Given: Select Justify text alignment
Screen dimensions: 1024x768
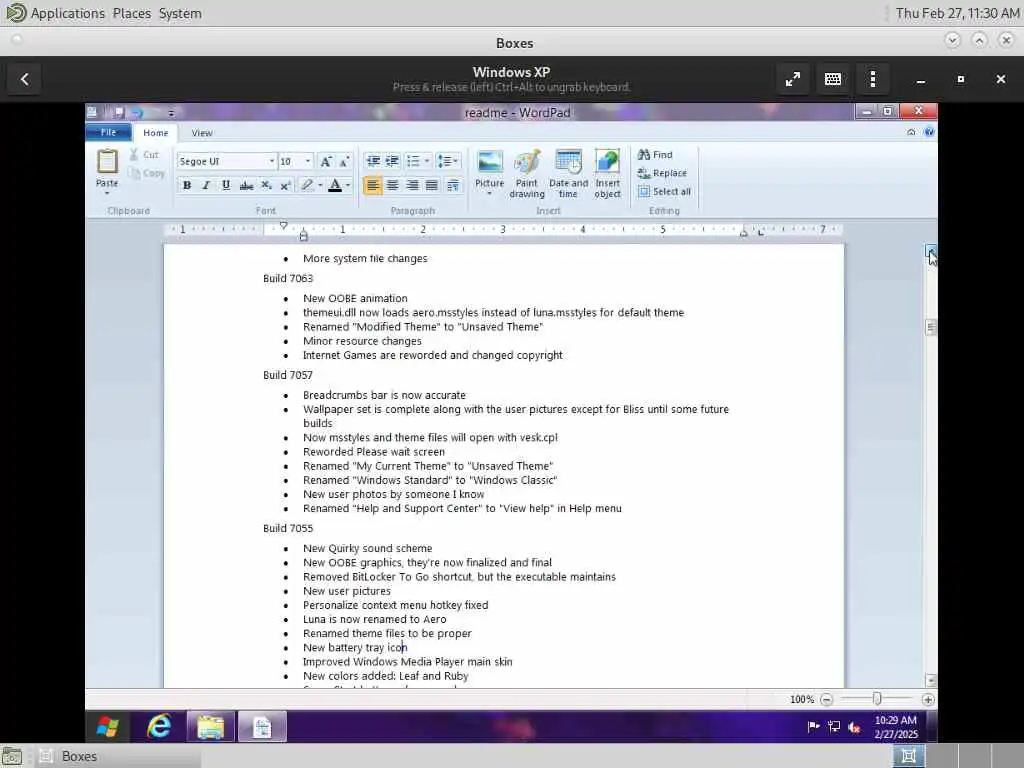Looking at the screenshot, I should pyautogui.click(x=432, y=185).
